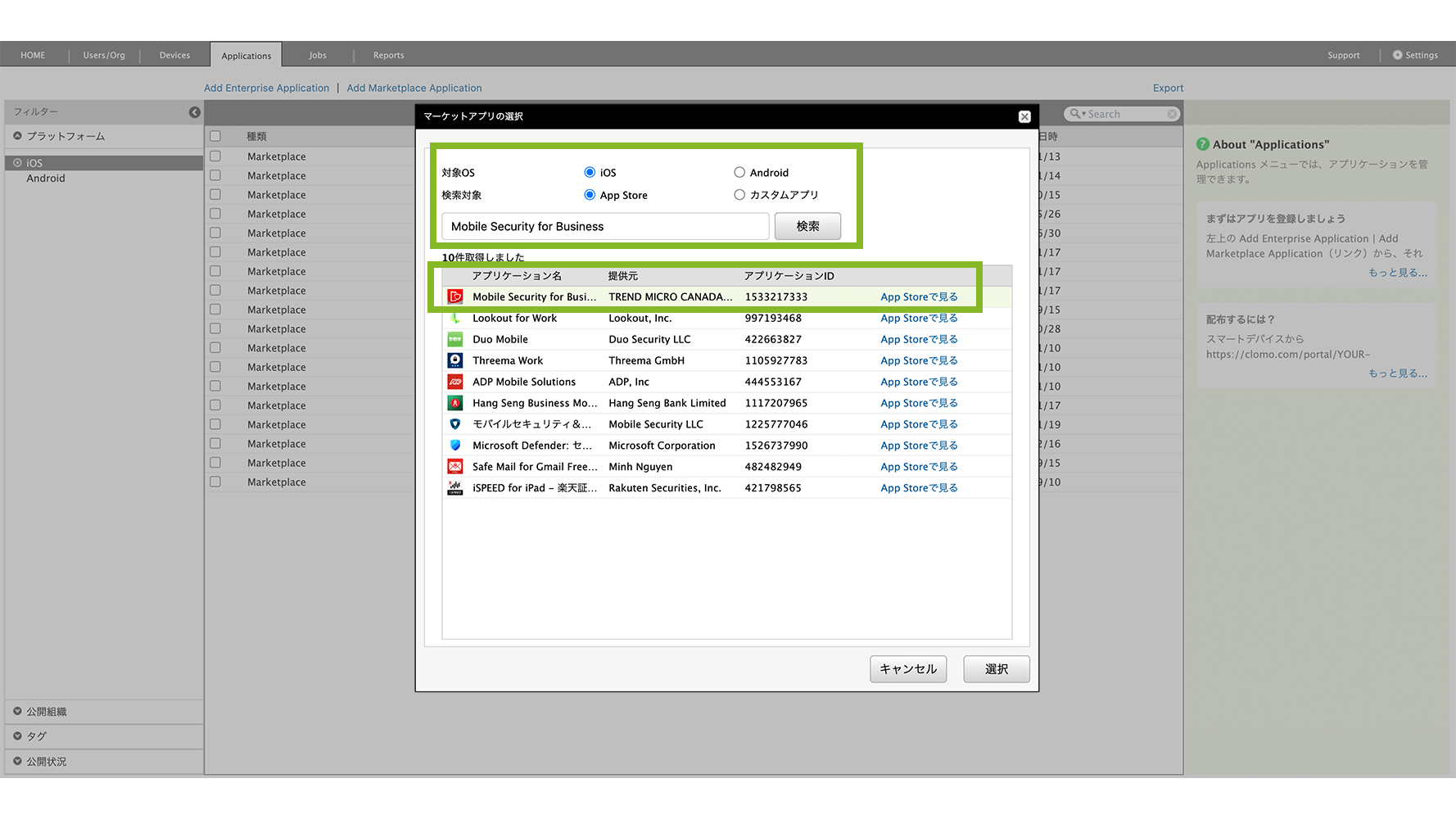
Task: Select the App Store radio button
Action: pos(590,195)
